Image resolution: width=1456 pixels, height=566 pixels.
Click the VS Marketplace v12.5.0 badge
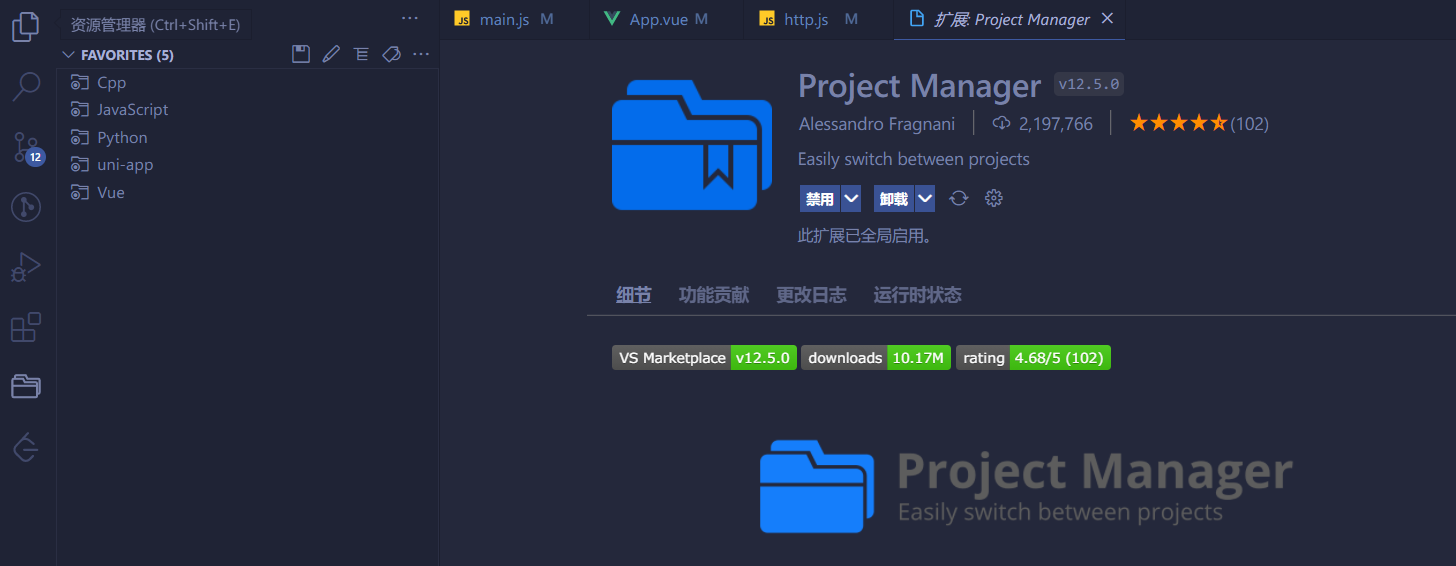[704, 358]
